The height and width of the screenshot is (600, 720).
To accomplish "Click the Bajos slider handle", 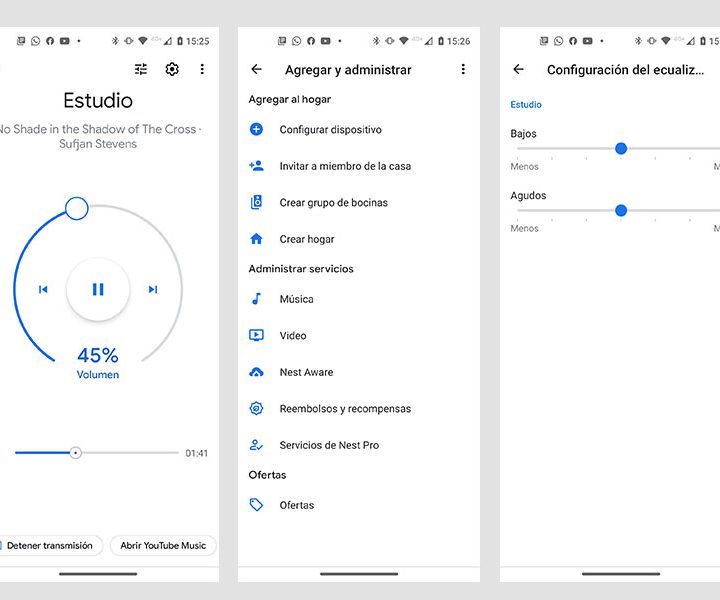I will tap(621, 148).
